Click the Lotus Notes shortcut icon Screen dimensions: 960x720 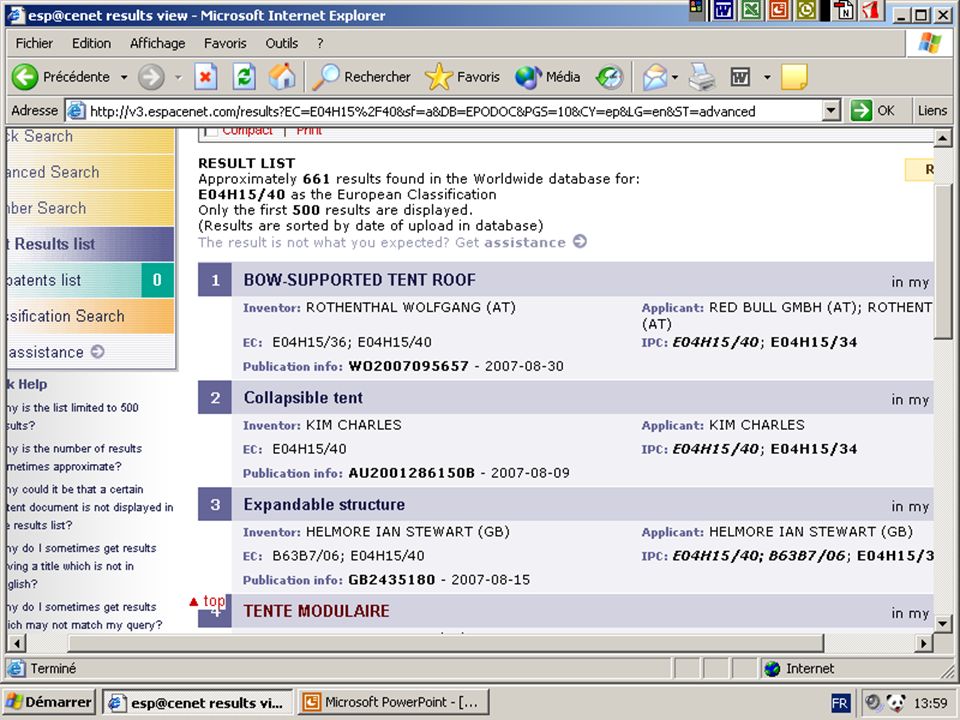tap(843, 10)
